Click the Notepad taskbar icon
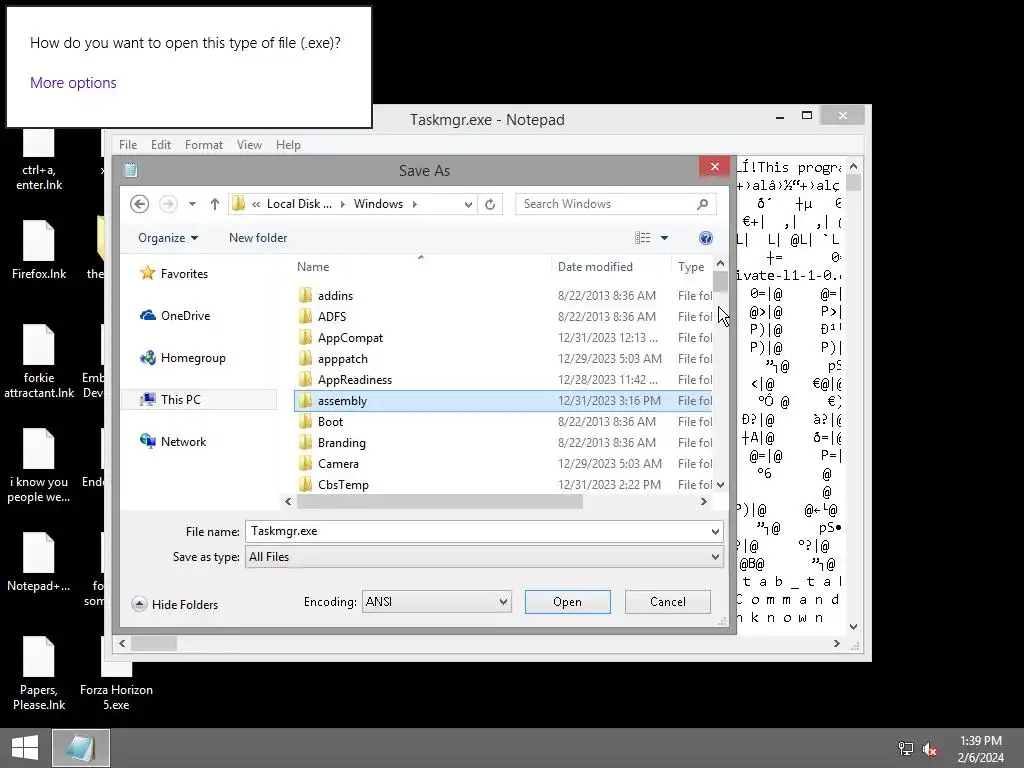1024x768 pixels. coord(81,748)
